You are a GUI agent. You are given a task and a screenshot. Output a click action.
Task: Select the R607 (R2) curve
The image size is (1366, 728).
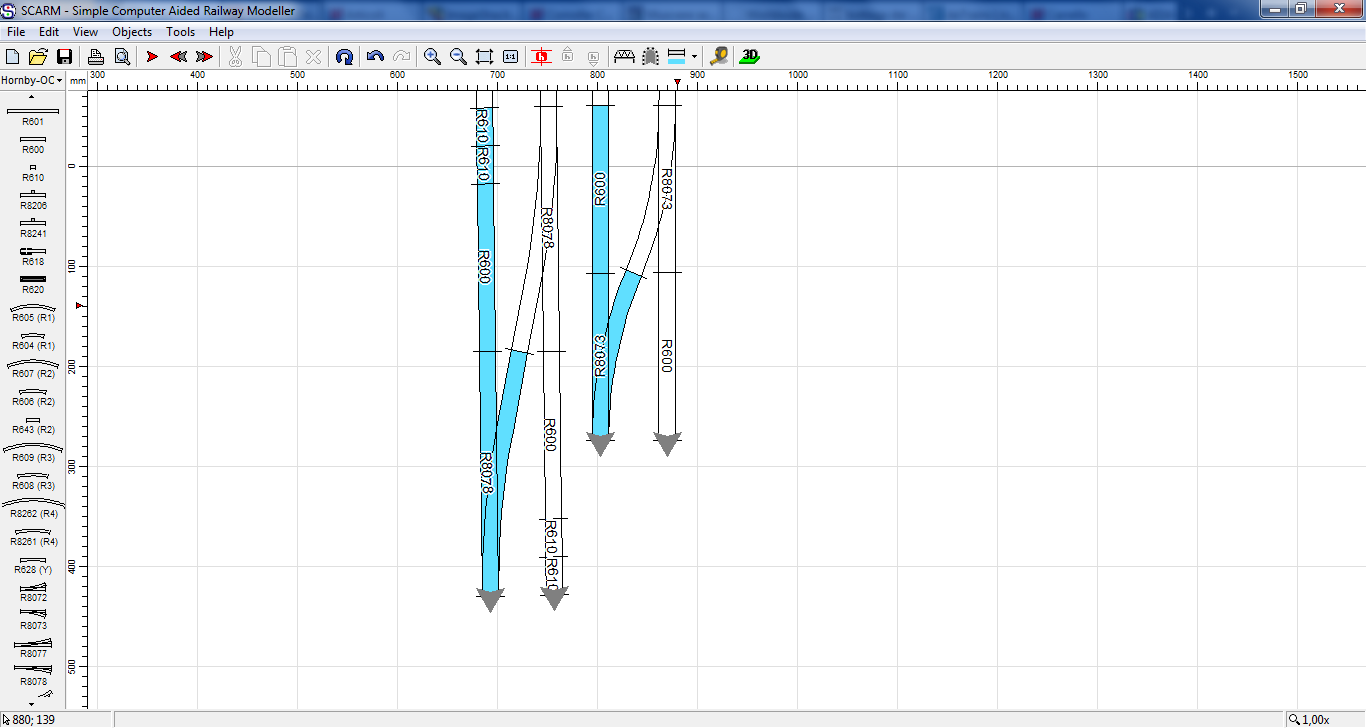coord(33,367)
